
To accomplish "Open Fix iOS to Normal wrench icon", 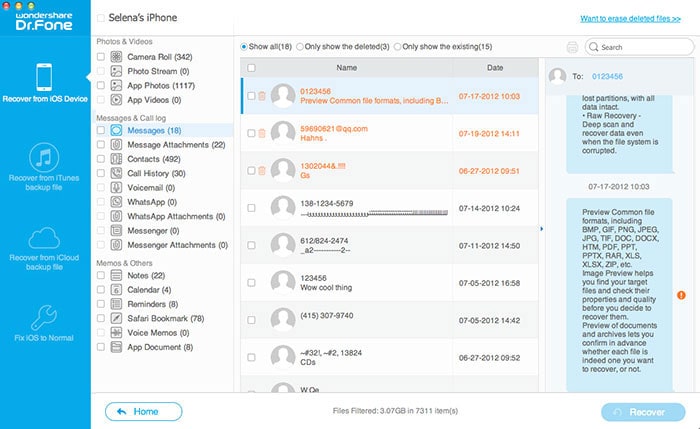I will (44, 317).
